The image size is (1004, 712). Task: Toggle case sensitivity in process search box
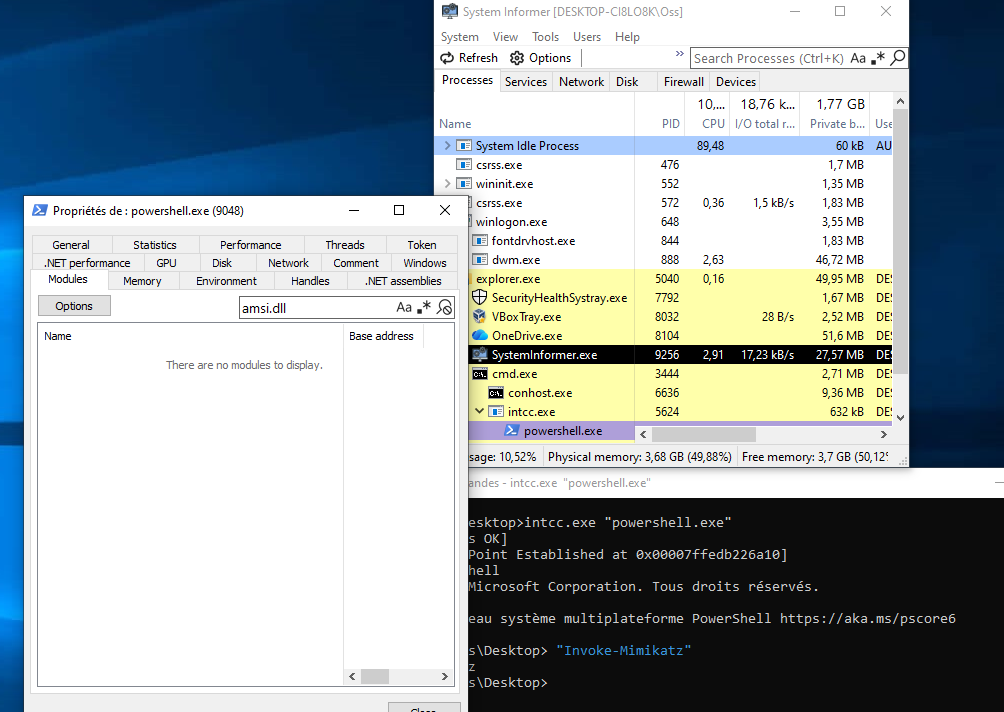[x=858, y=58]
